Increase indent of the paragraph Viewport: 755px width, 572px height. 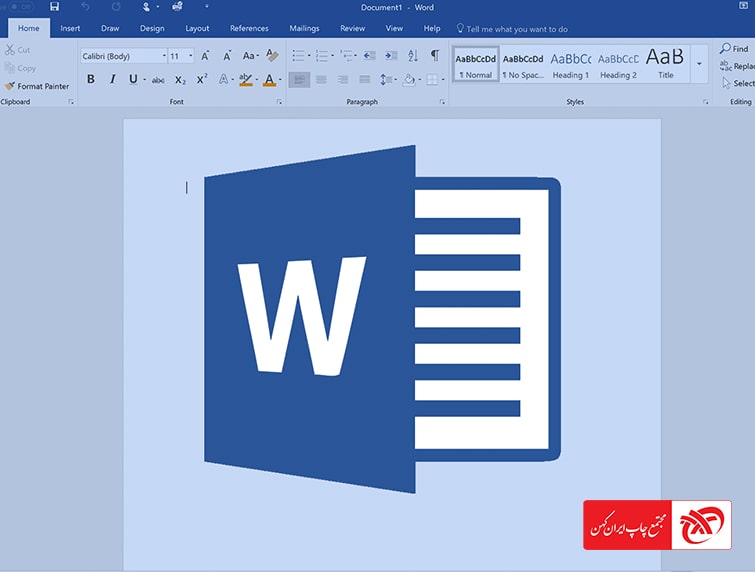(389, 56)
